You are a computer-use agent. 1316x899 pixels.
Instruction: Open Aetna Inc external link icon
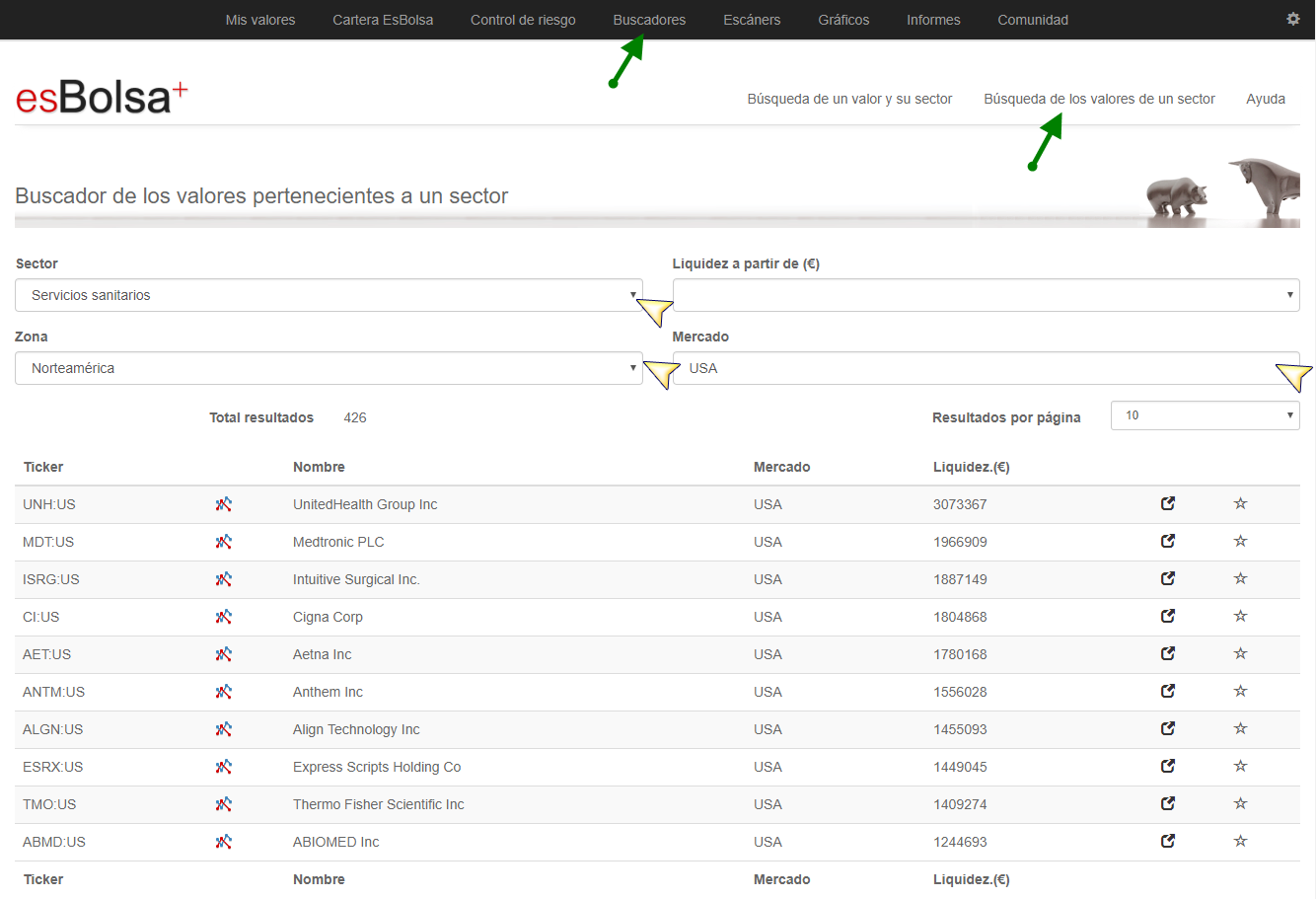tap(1168, 653)
